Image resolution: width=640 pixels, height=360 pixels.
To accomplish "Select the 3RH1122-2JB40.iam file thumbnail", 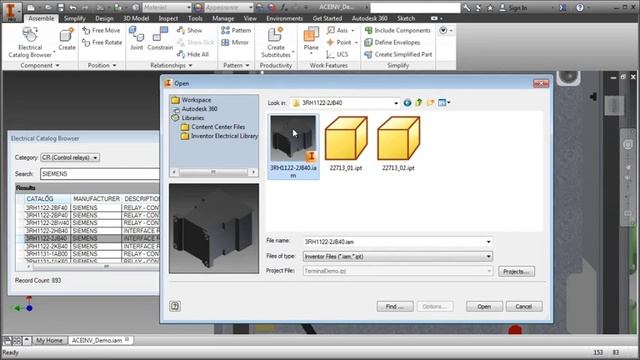I will (x=293, y=147).
